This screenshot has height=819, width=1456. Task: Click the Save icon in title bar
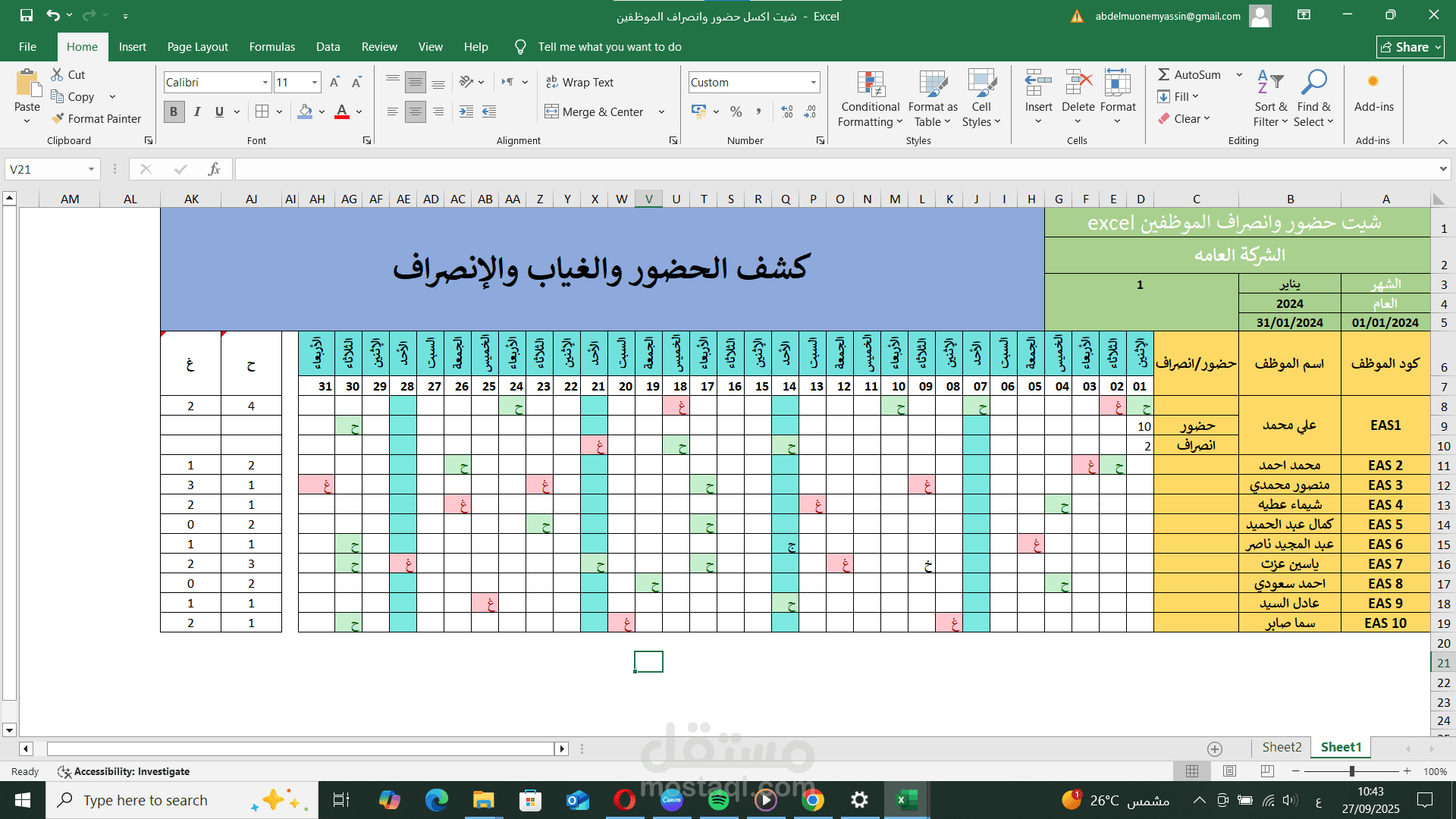point(27,15)
